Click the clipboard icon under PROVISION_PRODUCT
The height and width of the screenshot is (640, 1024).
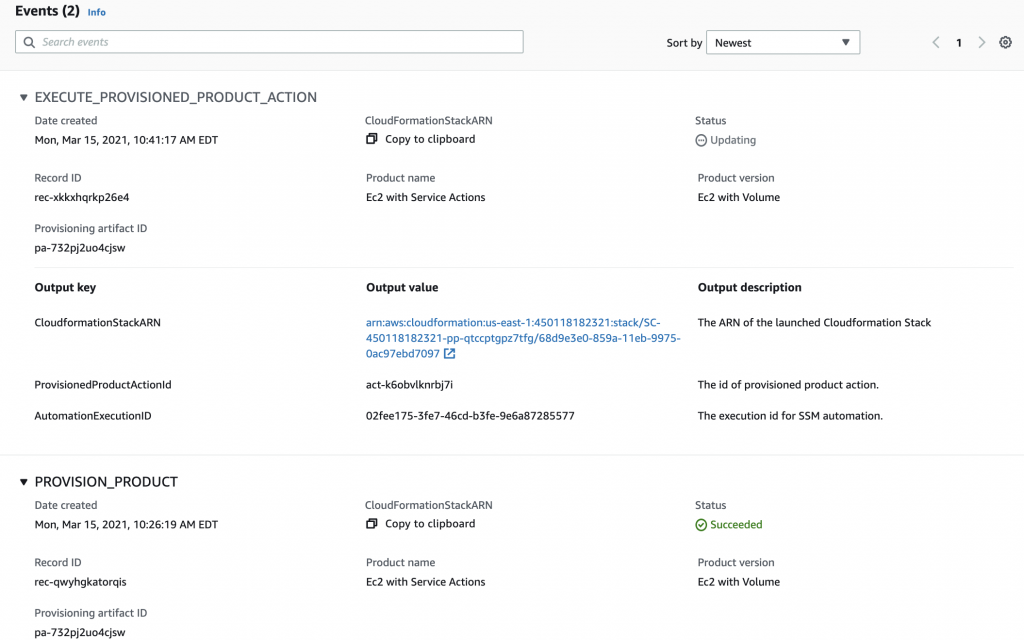(372, 524)
